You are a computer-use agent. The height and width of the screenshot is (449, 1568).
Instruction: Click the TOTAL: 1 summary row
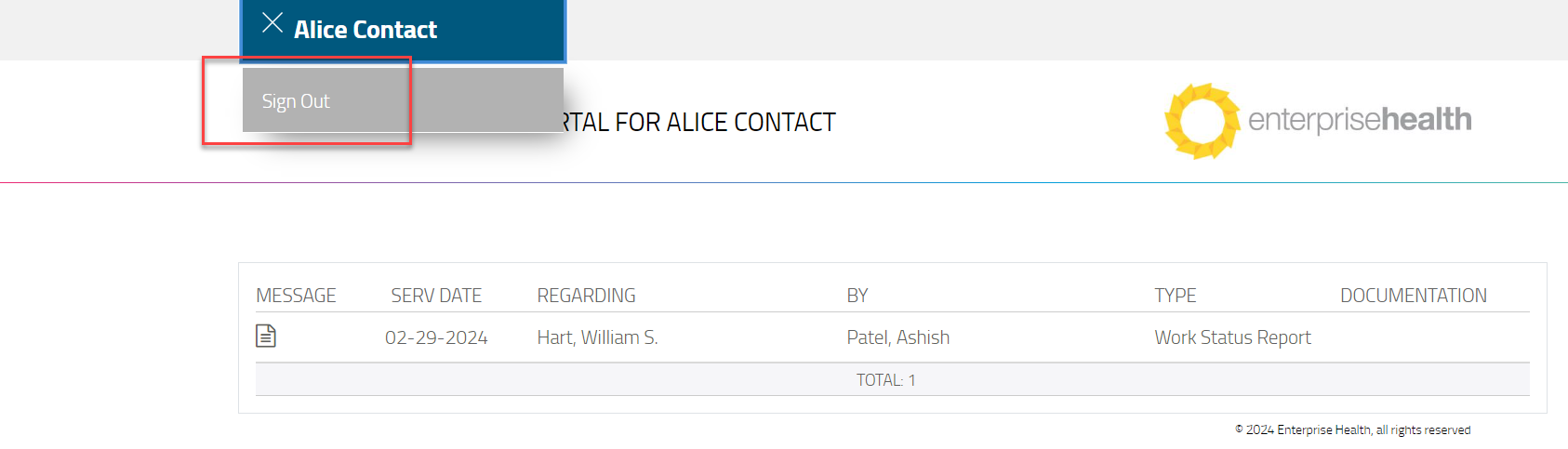tap(885, 380)
